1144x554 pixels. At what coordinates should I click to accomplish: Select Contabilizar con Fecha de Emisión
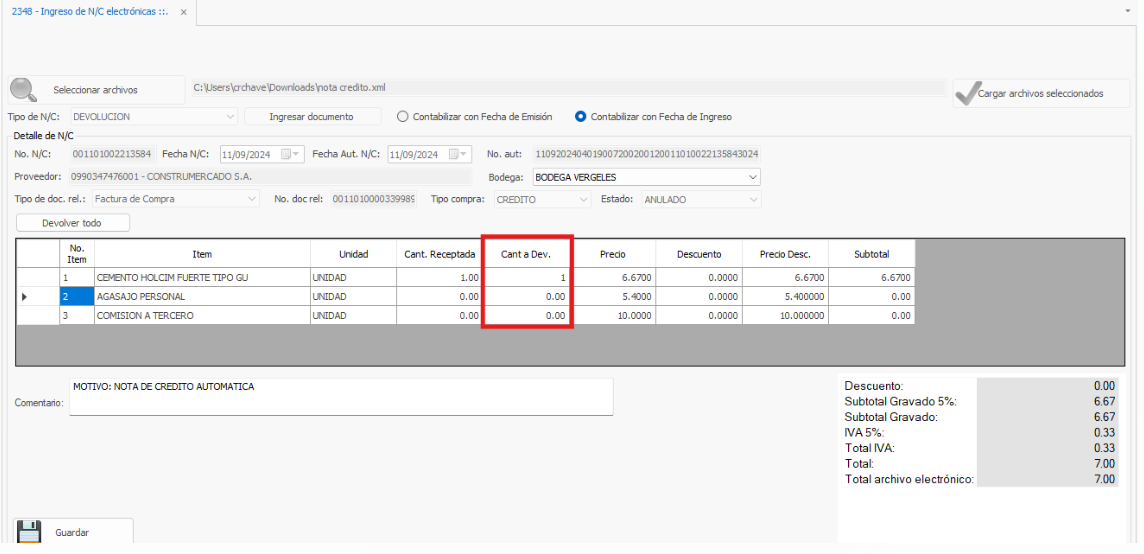403,117
